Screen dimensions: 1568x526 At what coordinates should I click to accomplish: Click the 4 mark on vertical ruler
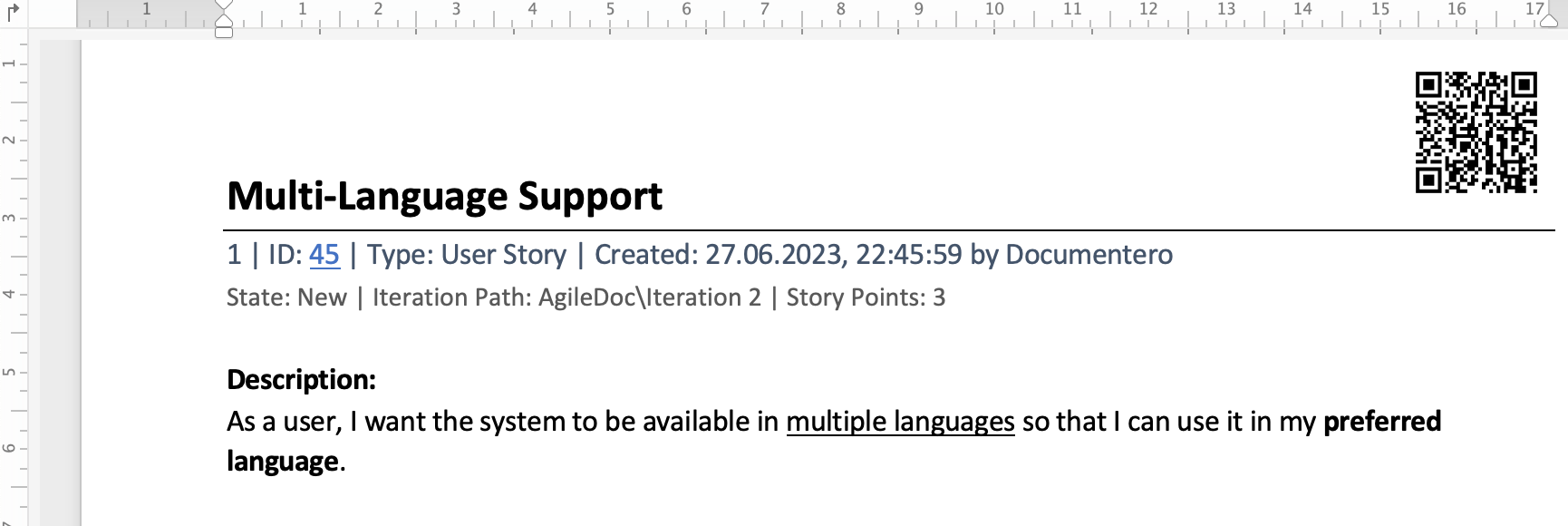click(x=9, y=294)
